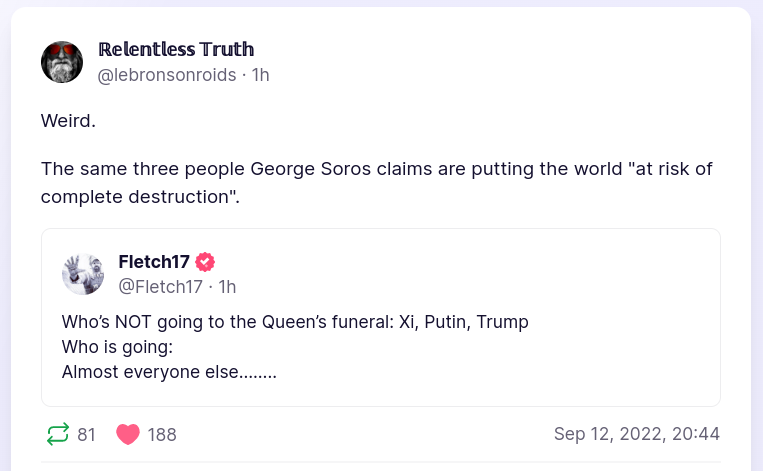The width and height of the screenshot is (763, 471).
Task: Click the George Soros sentence in the post
Action: (376, 168)
